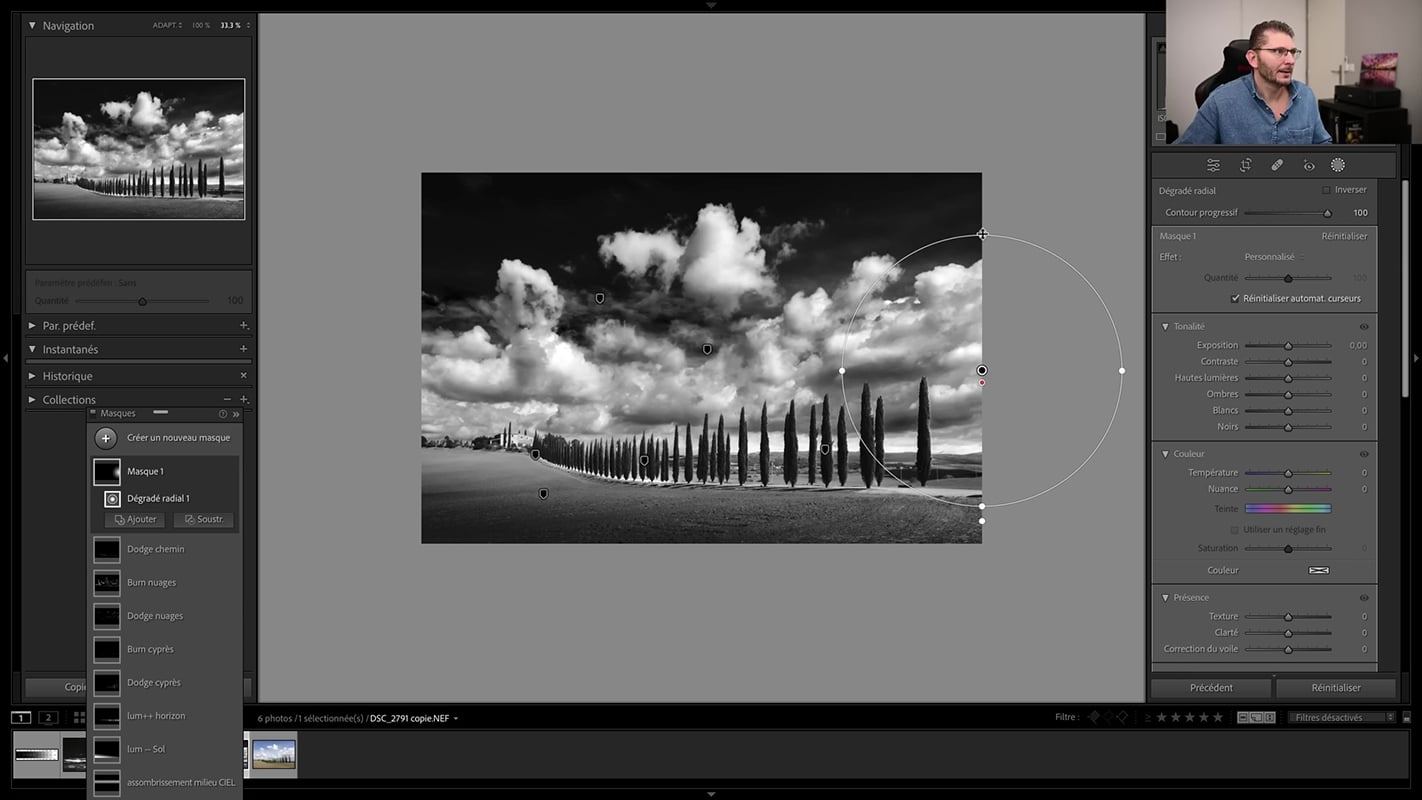Image resolution: width=1422 pixels, height=800 pixels.
Task: Click Réinitialiser button at panel bottom
Action: coord(1336,688)
